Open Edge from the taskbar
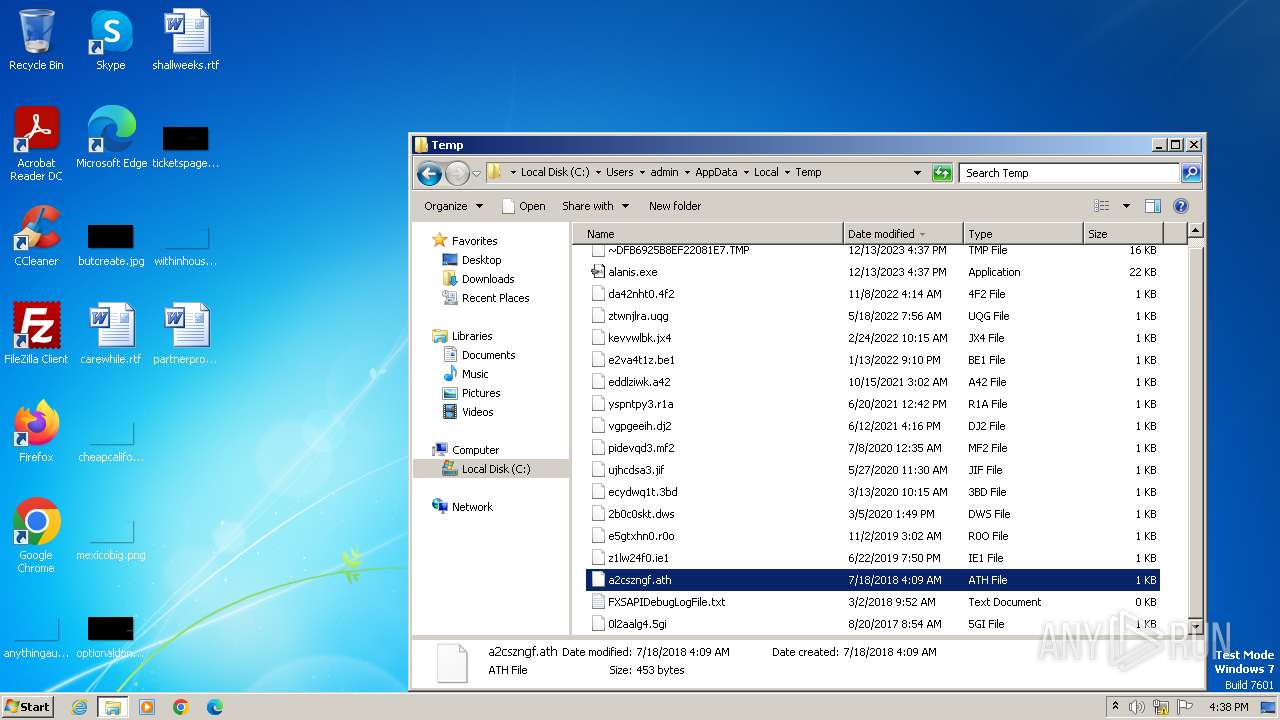The width and height of the screenshot is (1280, 720). pyautogui.click(x=215, y=707)
